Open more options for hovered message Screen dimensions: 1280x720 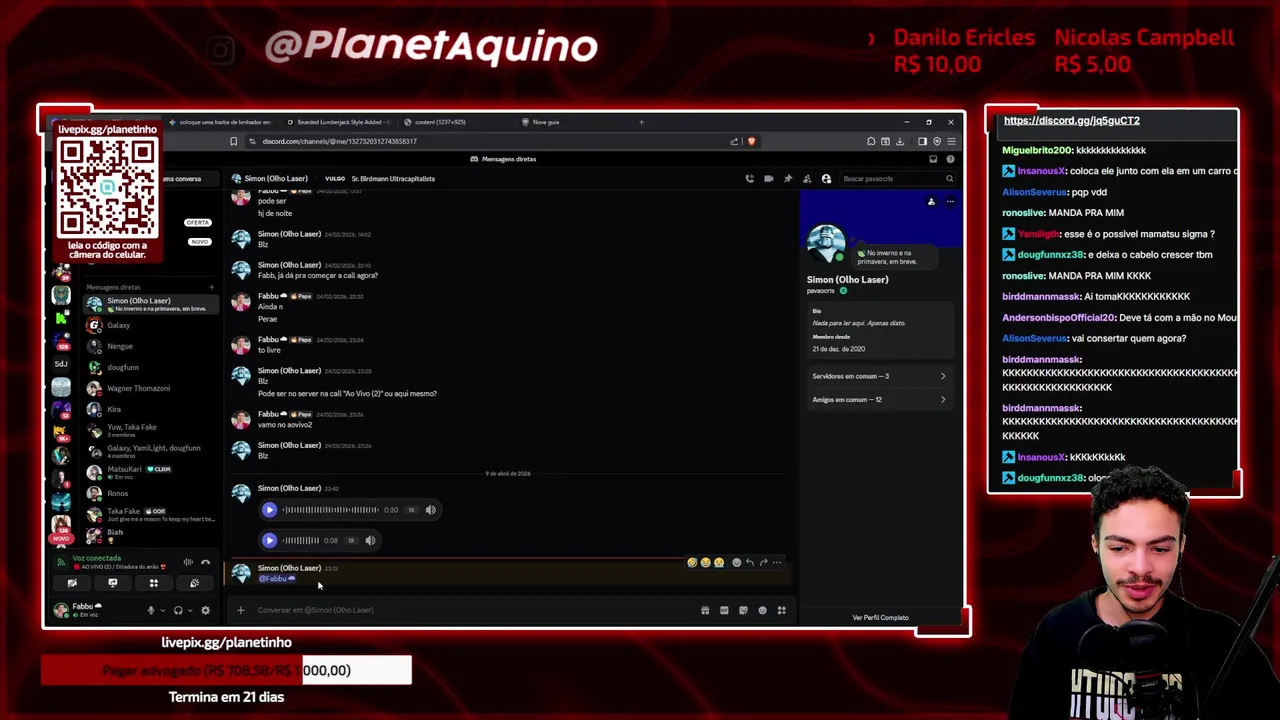777,563
